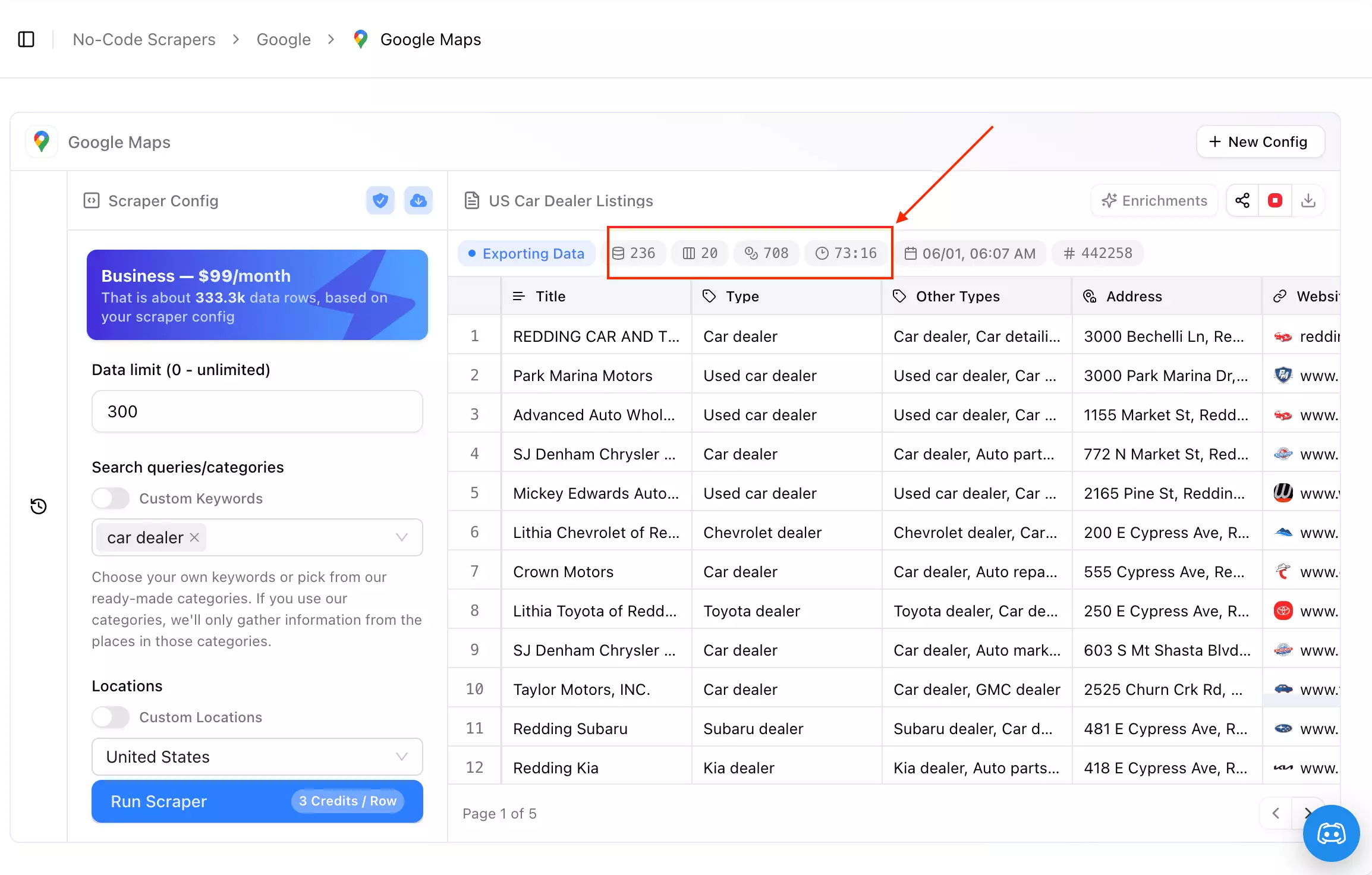Download the results with the download icon

point(1308,200)
